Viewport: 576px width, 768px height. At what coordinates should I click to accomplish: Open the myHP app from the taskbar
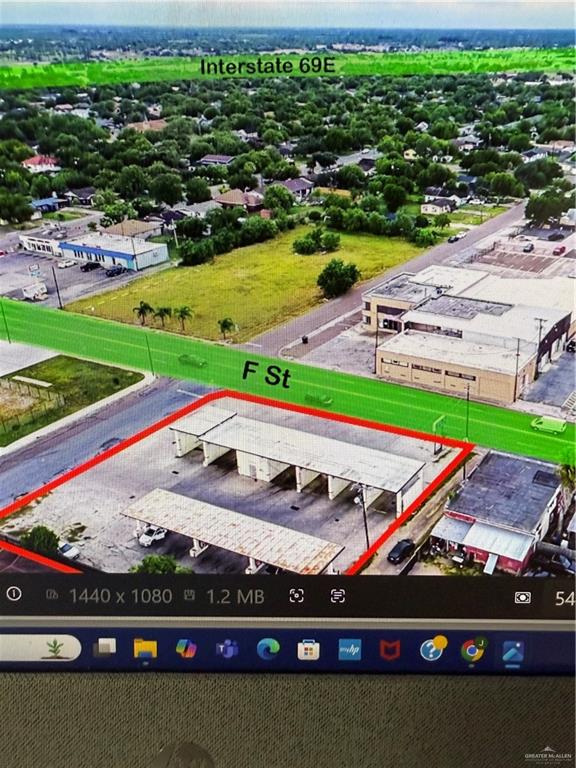click(350, 649)
